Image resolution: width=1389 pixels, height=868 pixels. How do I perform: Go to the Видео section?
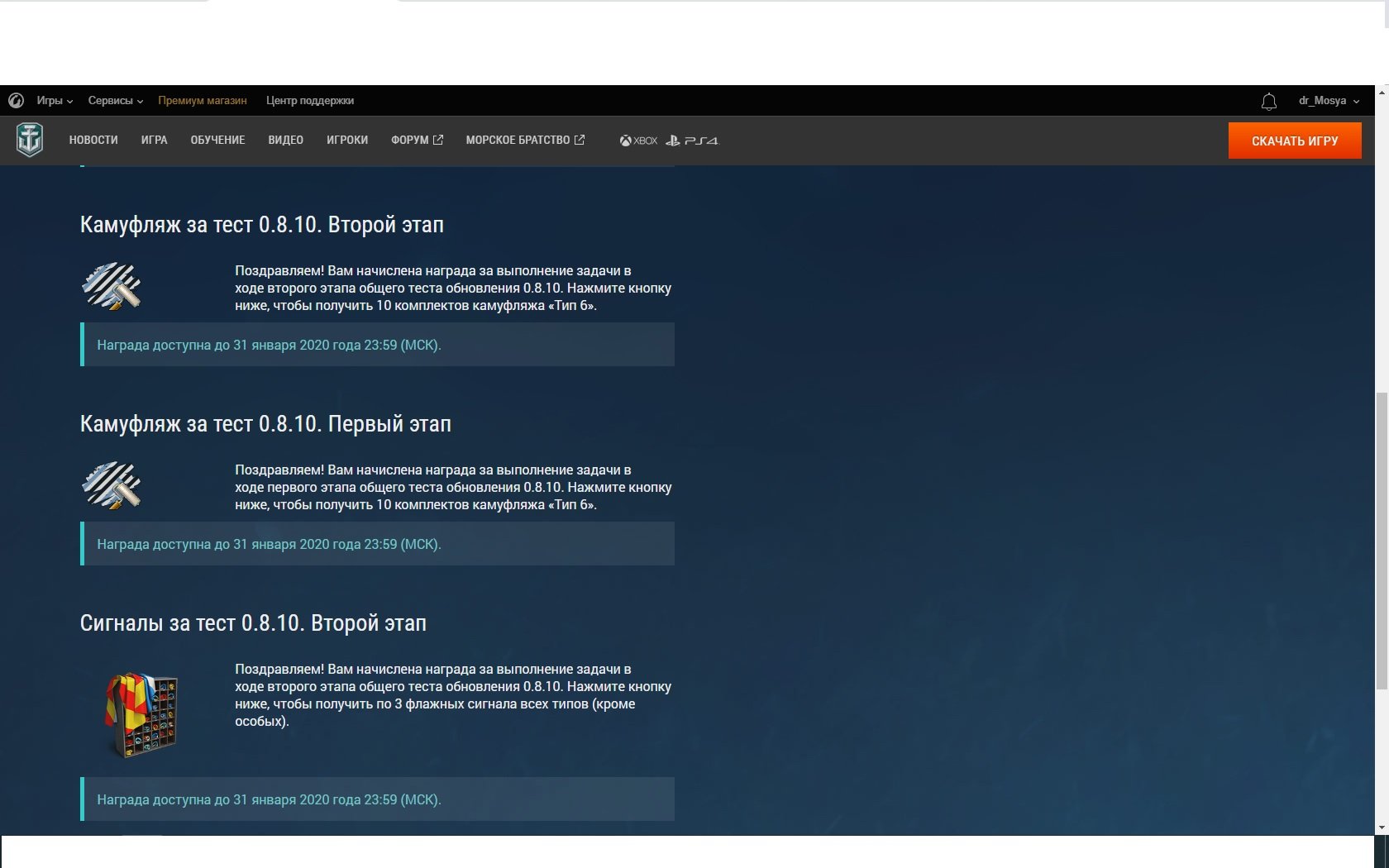(x=285, y=141)
